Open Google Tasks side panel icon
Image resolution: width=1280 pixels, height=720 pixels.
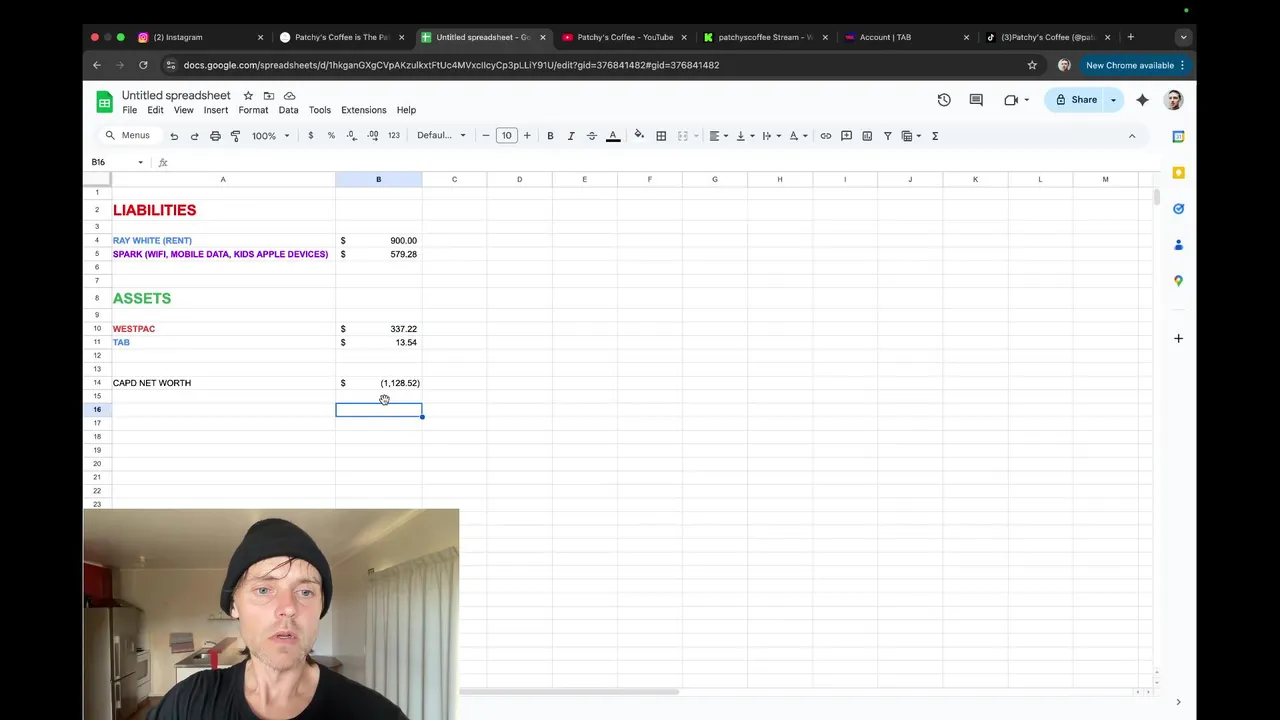click(x=1178, y=209)
